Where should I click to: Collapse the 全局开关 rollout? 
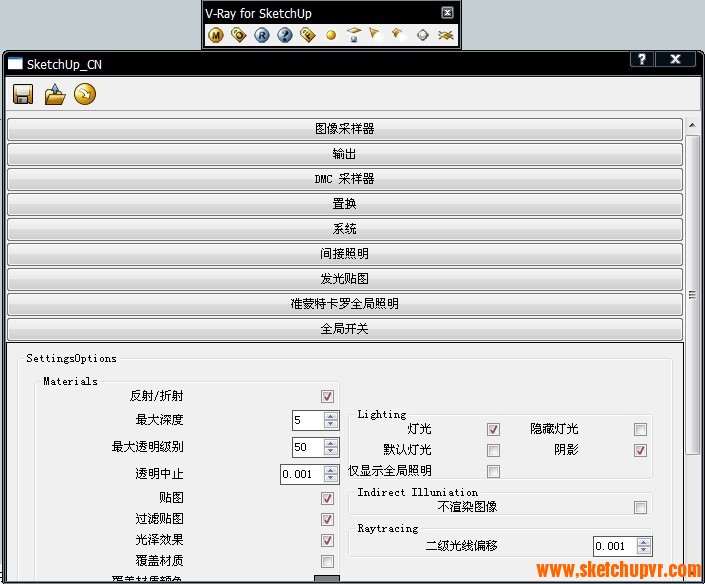tap(345, 329)
